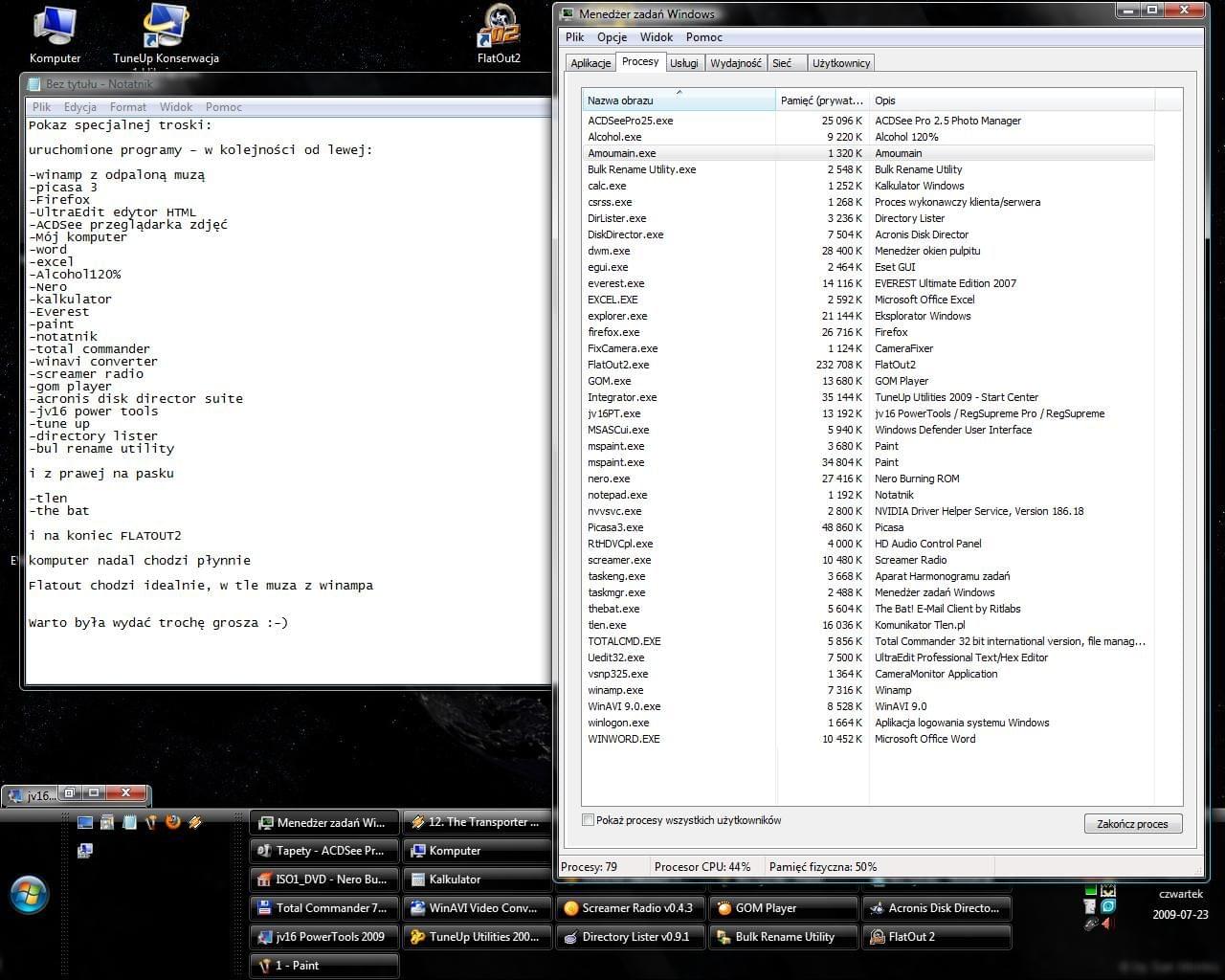Open Opcje menu in Task Manager
The image size is (1225, 980).
(x=612, y=37)
